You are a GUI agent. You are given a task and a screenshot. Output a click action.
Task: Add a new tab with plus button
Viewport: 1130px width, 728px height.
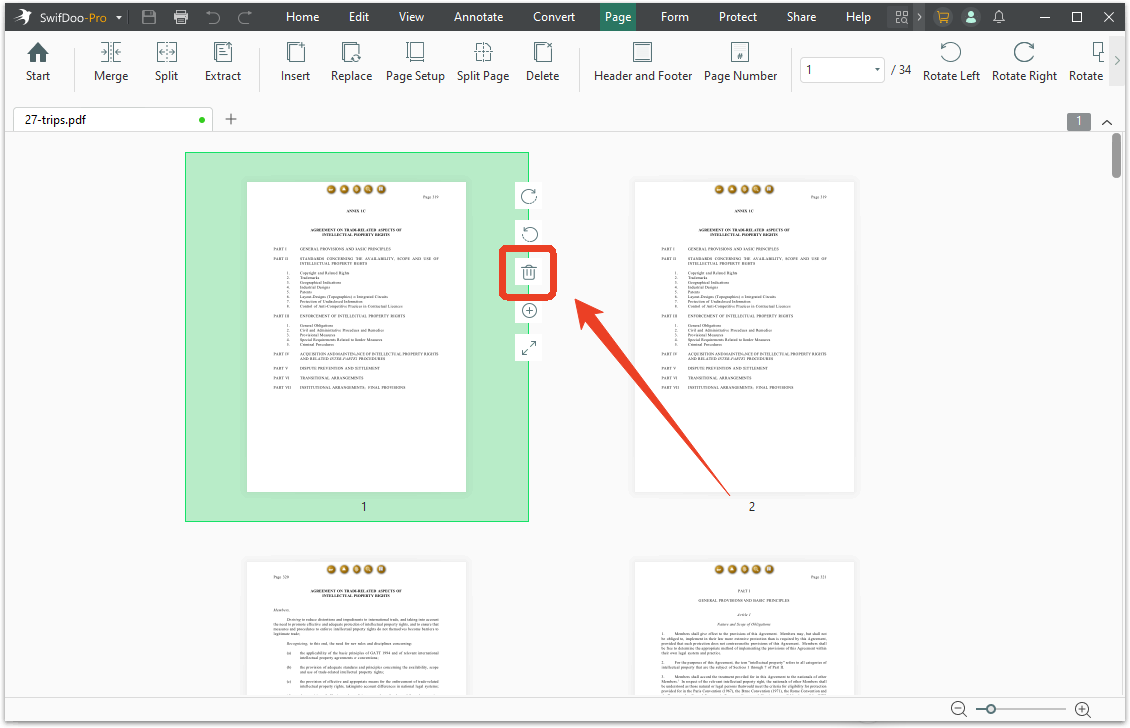tap(231, 119)
